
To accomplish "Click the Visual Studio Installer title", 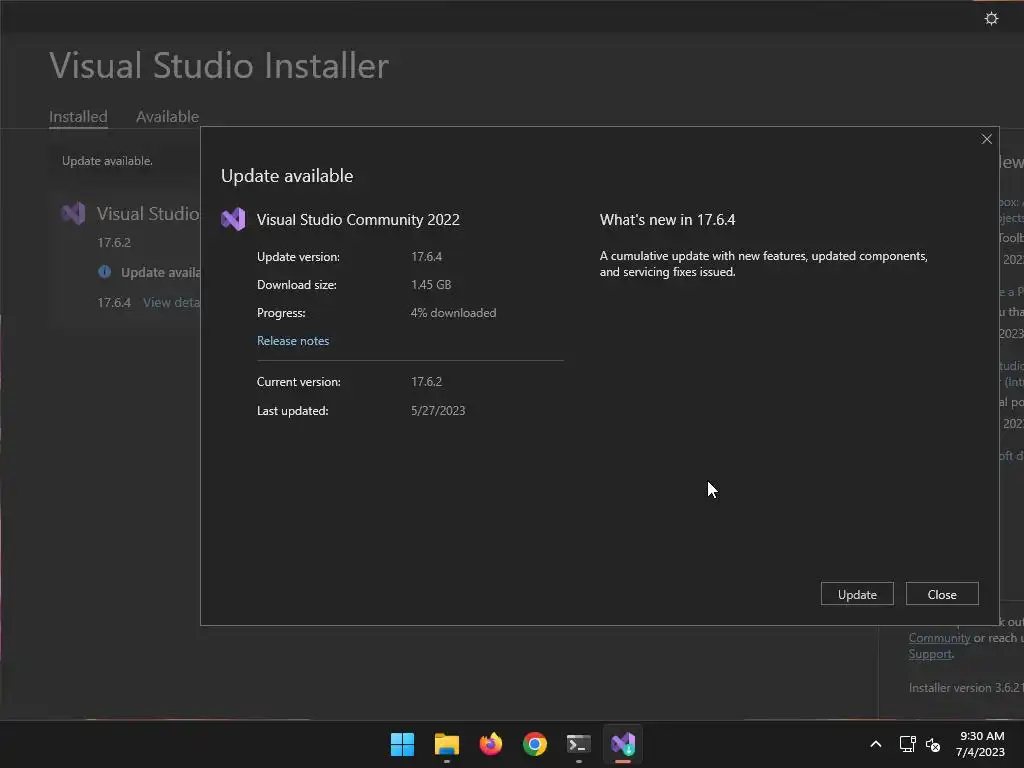I will pyautogui.click(x=219, y=65).
